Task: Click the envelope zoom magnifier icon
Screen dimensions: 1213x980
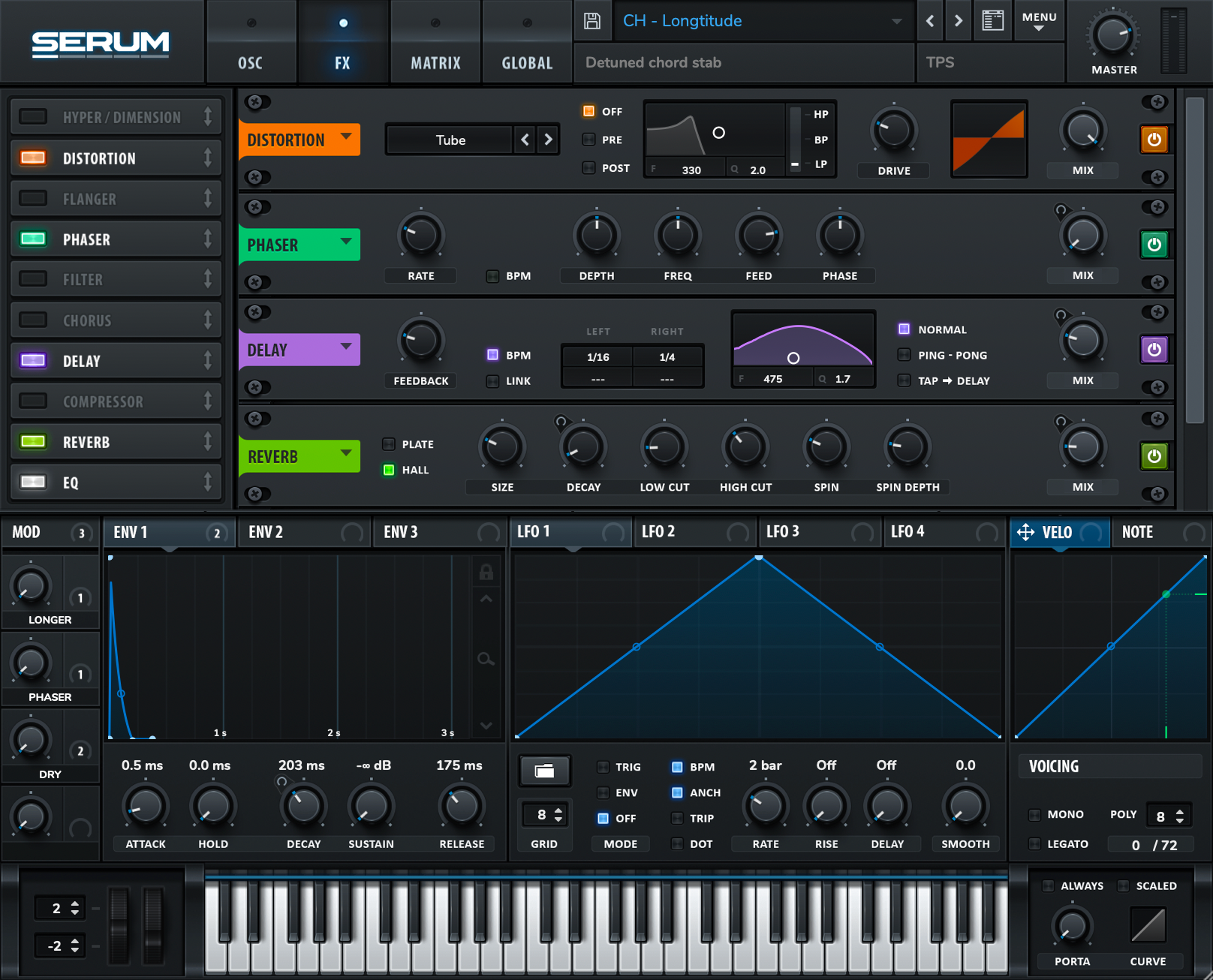Action: tap(486, 659)
